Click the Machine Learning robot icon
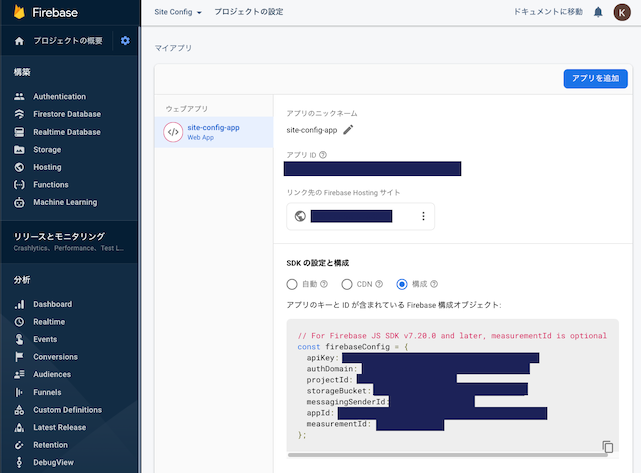The width and height of the screenshot is (641, 473). [19, 202]
